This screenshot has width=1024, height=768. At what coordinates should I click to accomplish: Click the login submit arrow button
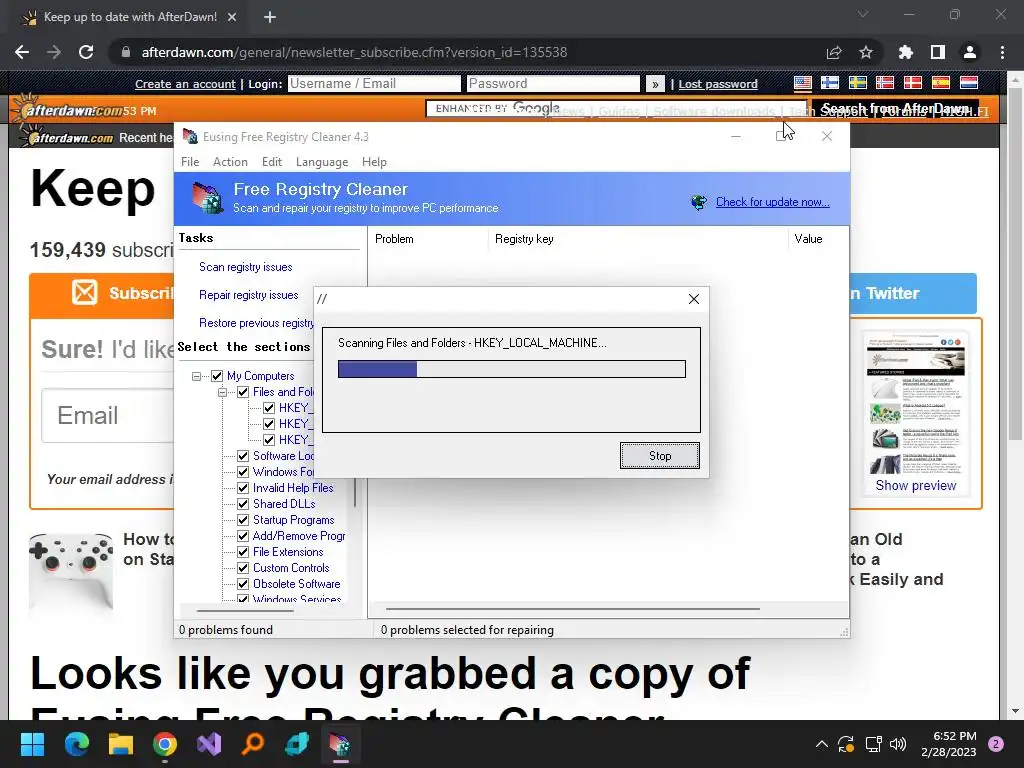point(655,84)
